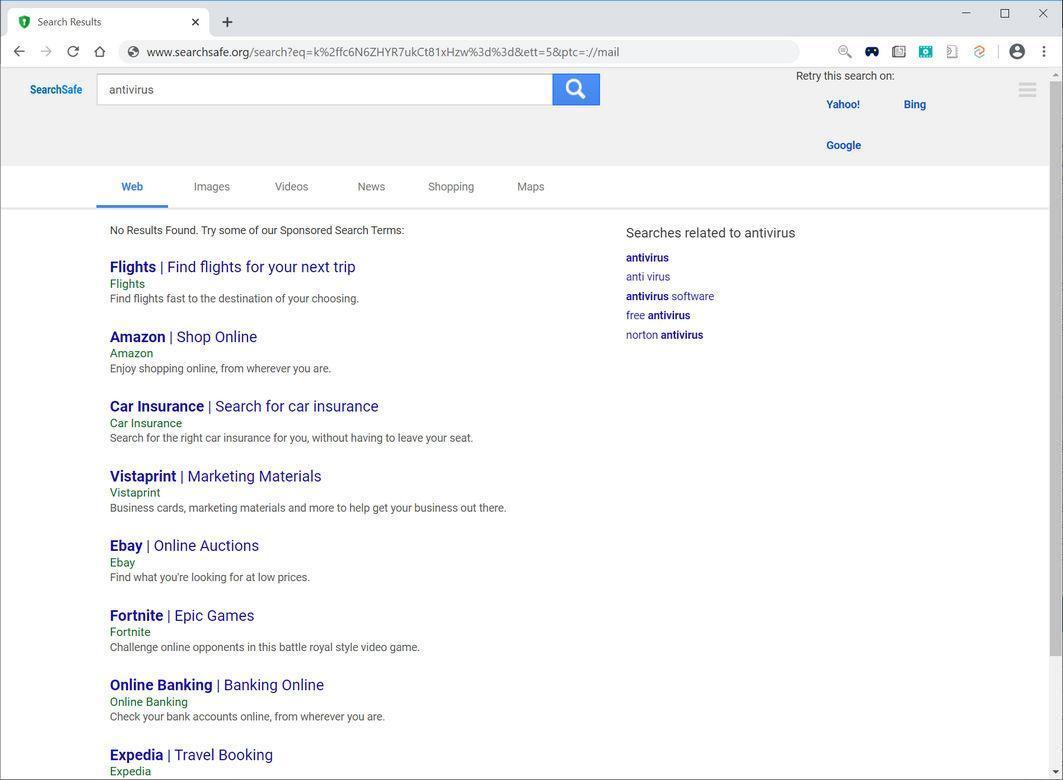Switch to the Videos tab
Screen dimensions: 1063x780
[292, 186]
